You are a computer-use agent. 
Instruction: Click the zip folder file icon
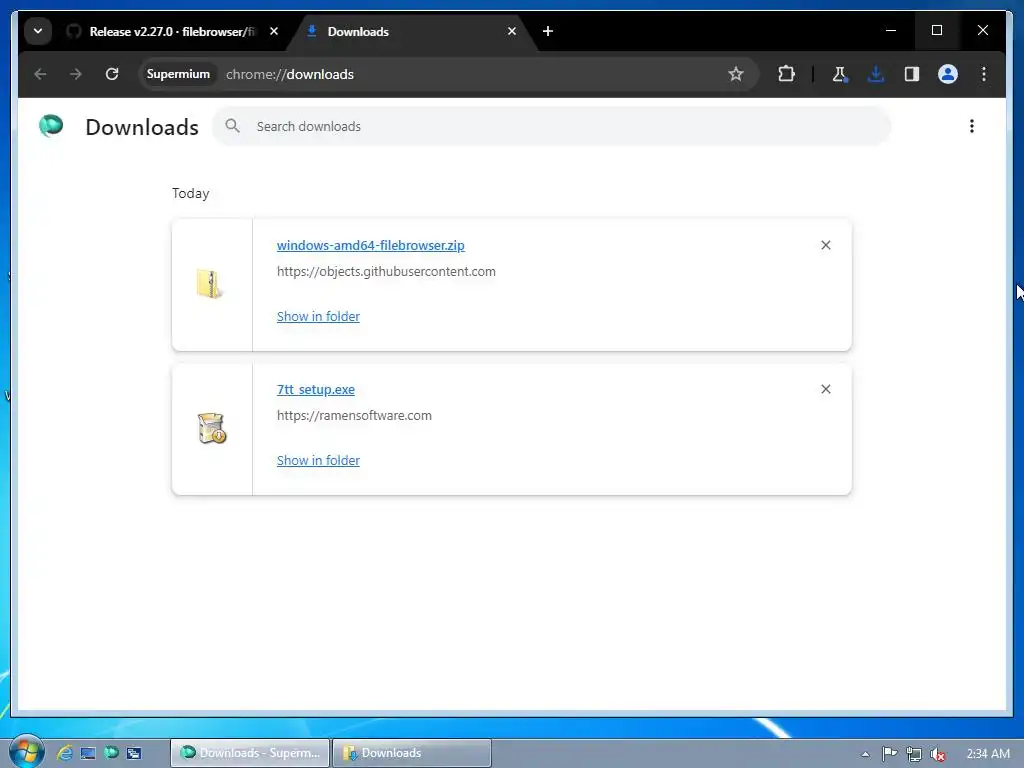pos(210,284)
